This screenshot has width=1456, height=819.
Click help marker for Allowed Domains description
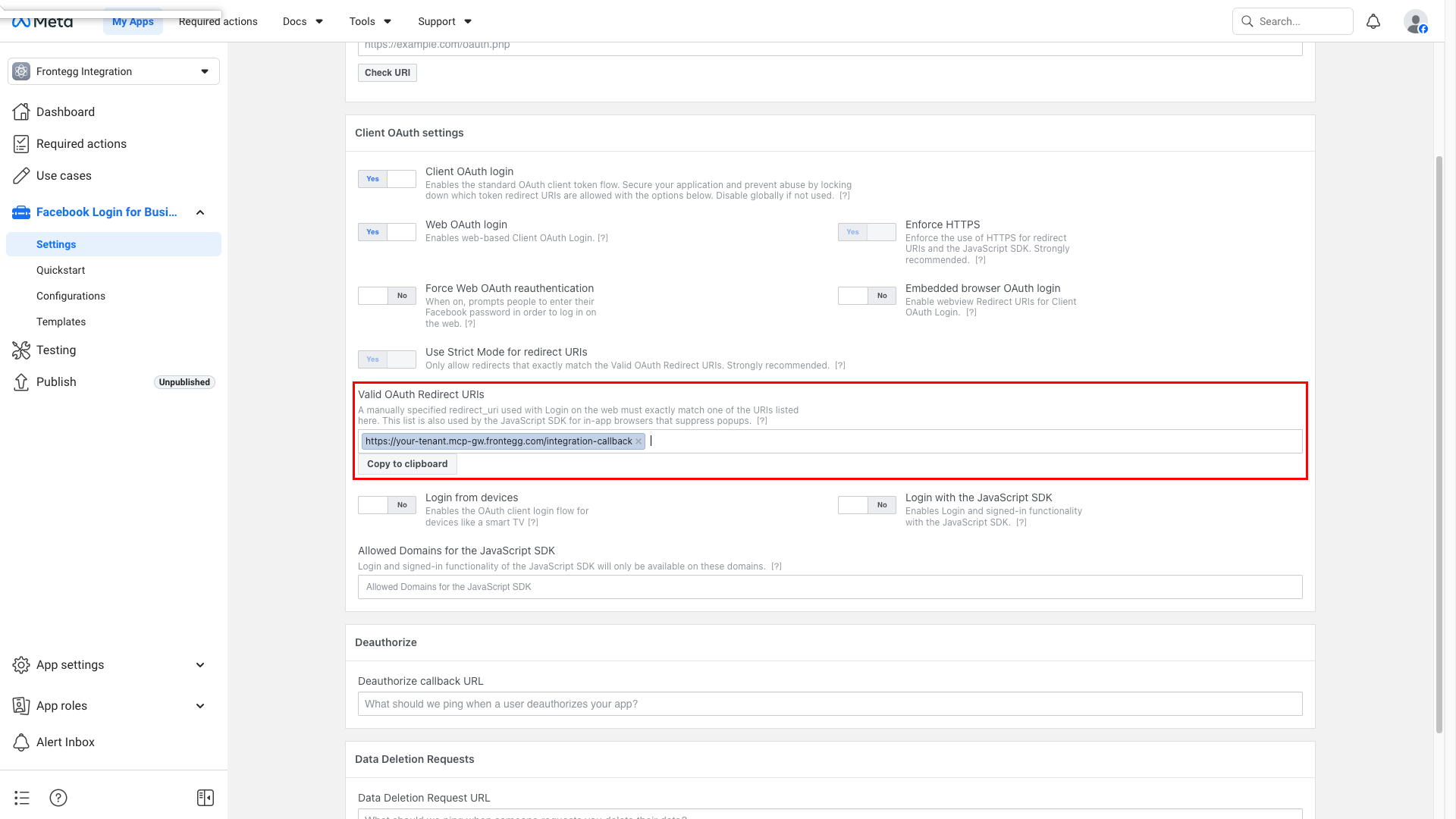point(777,566)
